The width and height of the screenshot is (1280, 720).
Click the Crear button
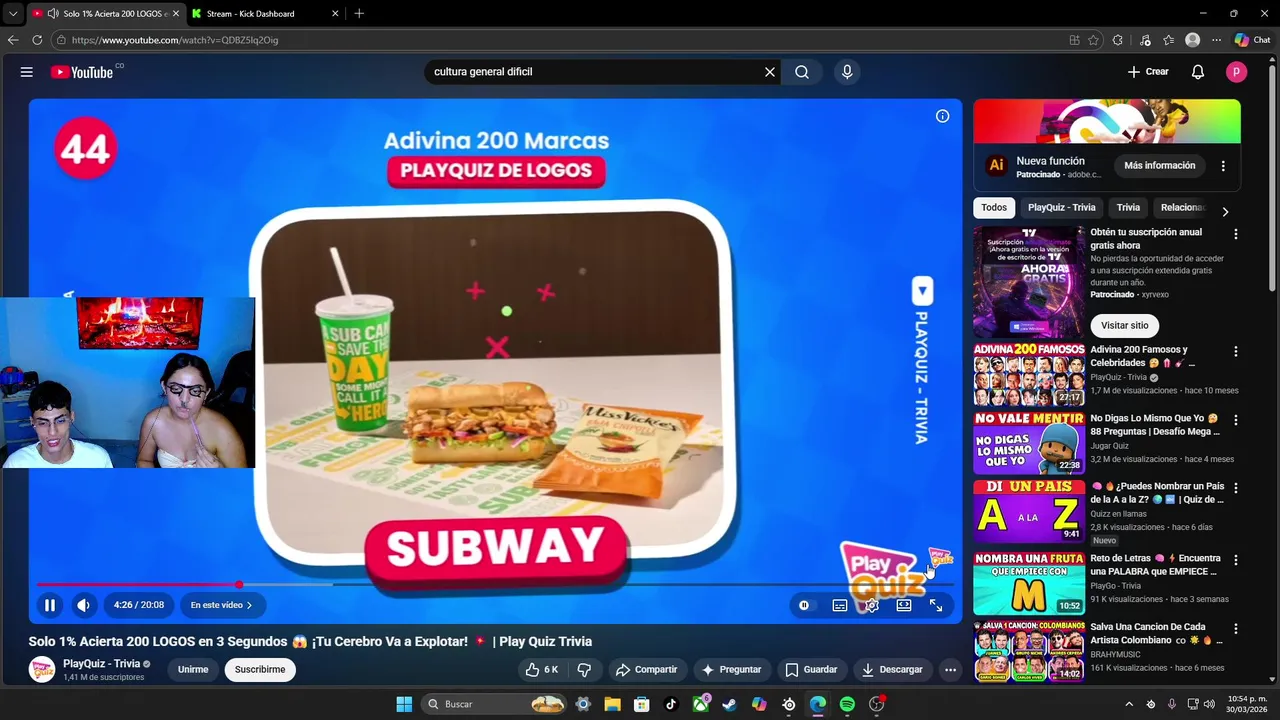click(1148, 72)
